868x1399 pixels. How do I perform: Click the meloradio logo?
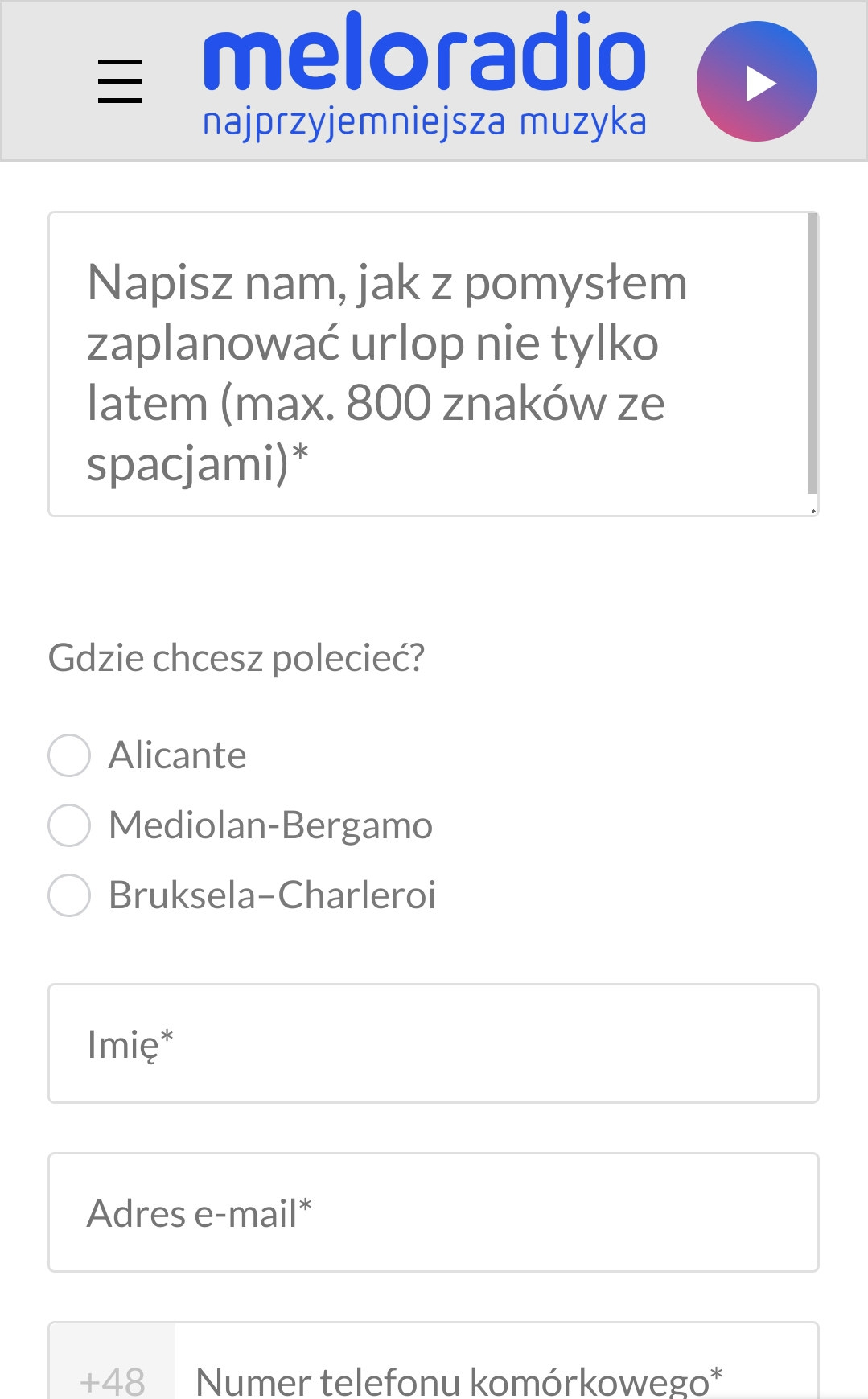coord(424,55)
